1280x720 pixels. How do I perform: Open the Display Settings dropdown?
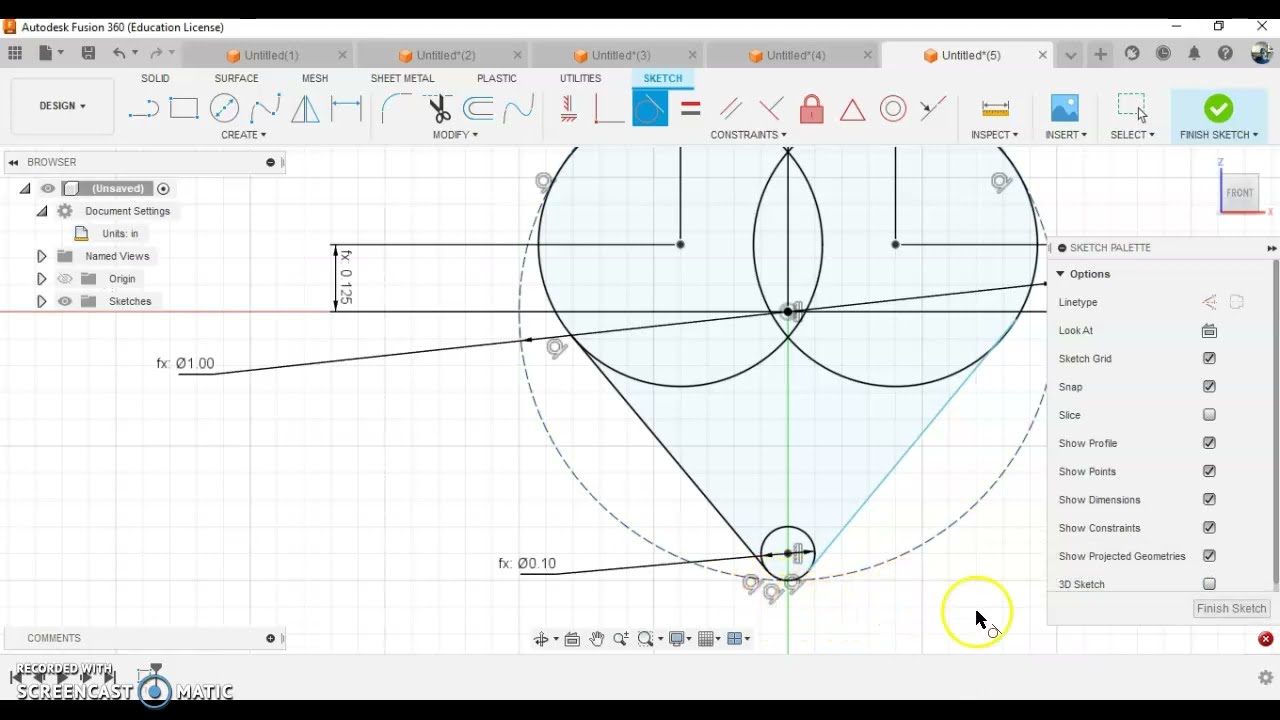(x=681, y=639)
